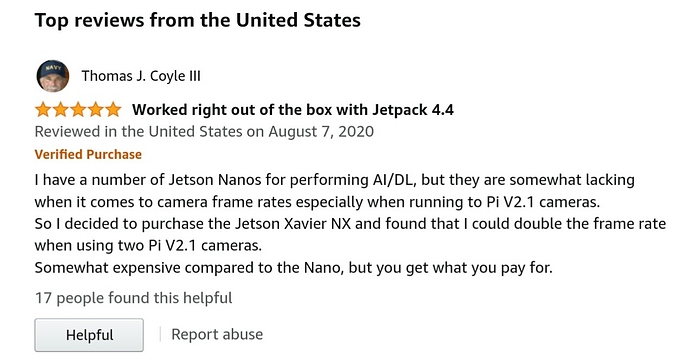The height and width of the screenshot is (363, 690).
Task: Click the review date August 7, 2020
Action: (x=321, y=132)
